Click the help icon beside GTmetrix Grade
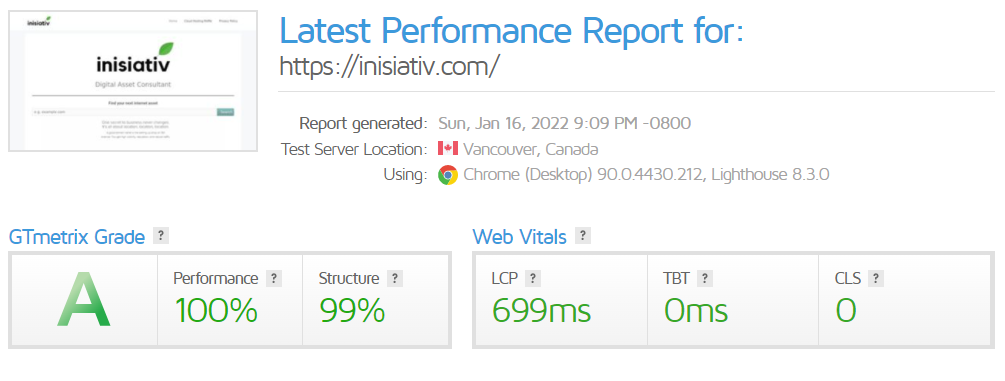Viewport: 1005px width, 381px height. pos(161,236)
